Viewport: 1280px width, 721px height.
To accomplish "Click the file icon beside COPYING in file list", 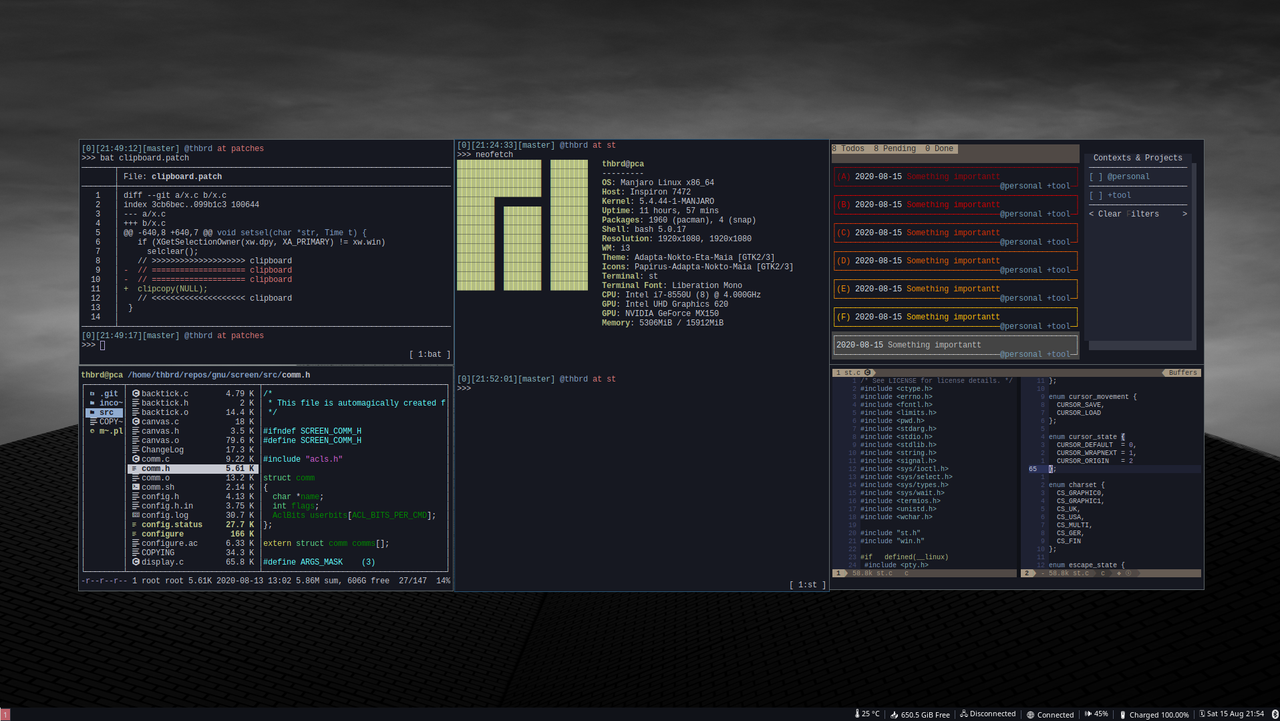I will [x=135, y=552].
